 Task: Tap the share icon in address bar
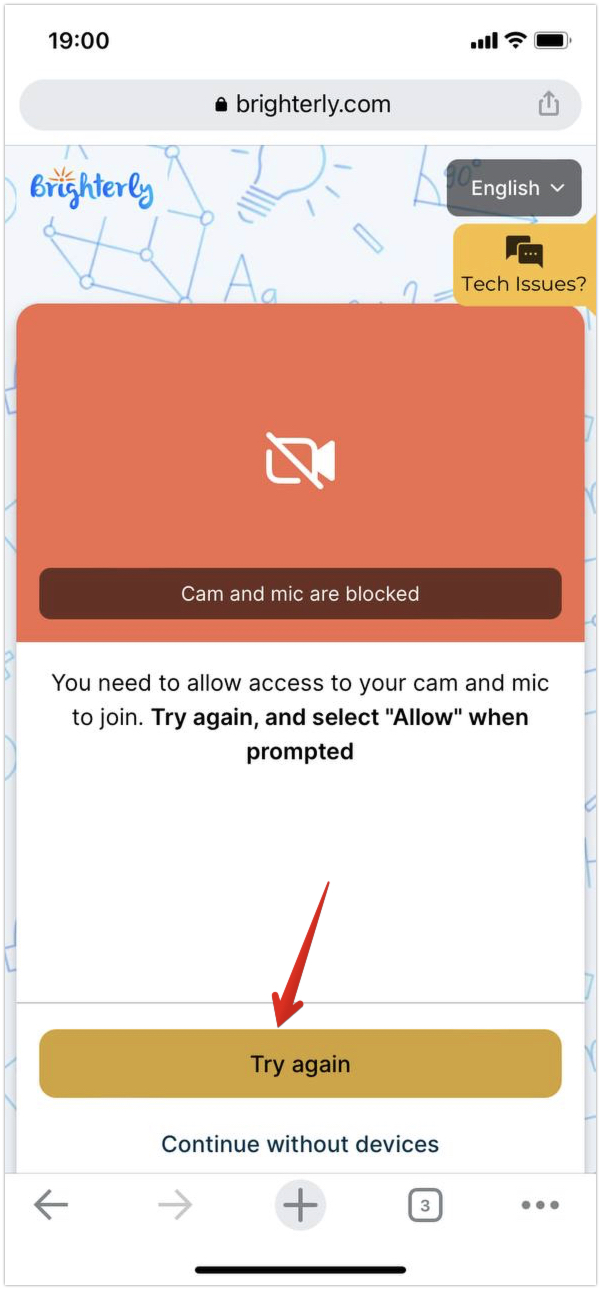tap(548, 104)
